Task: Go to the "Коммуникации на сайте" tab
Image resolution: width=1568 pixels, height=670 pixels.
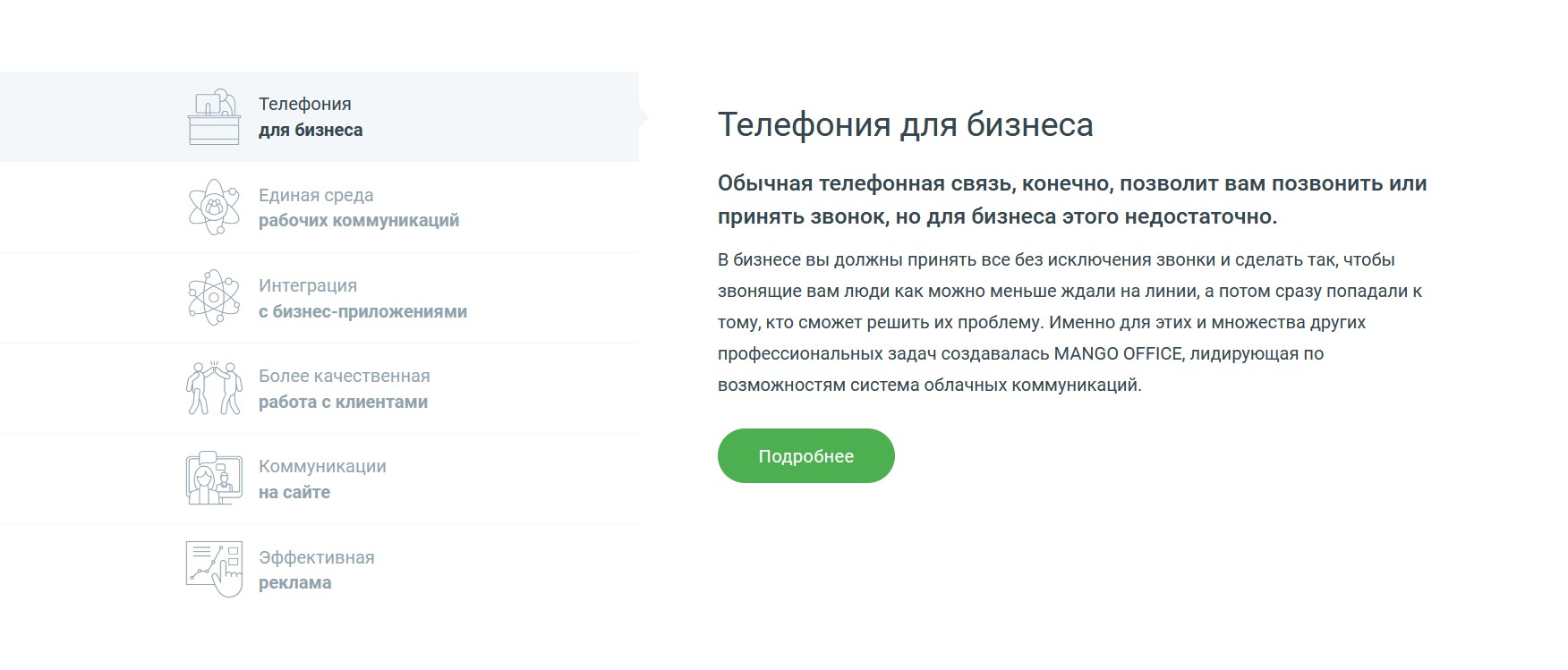Action: click(x=322, y=479)
